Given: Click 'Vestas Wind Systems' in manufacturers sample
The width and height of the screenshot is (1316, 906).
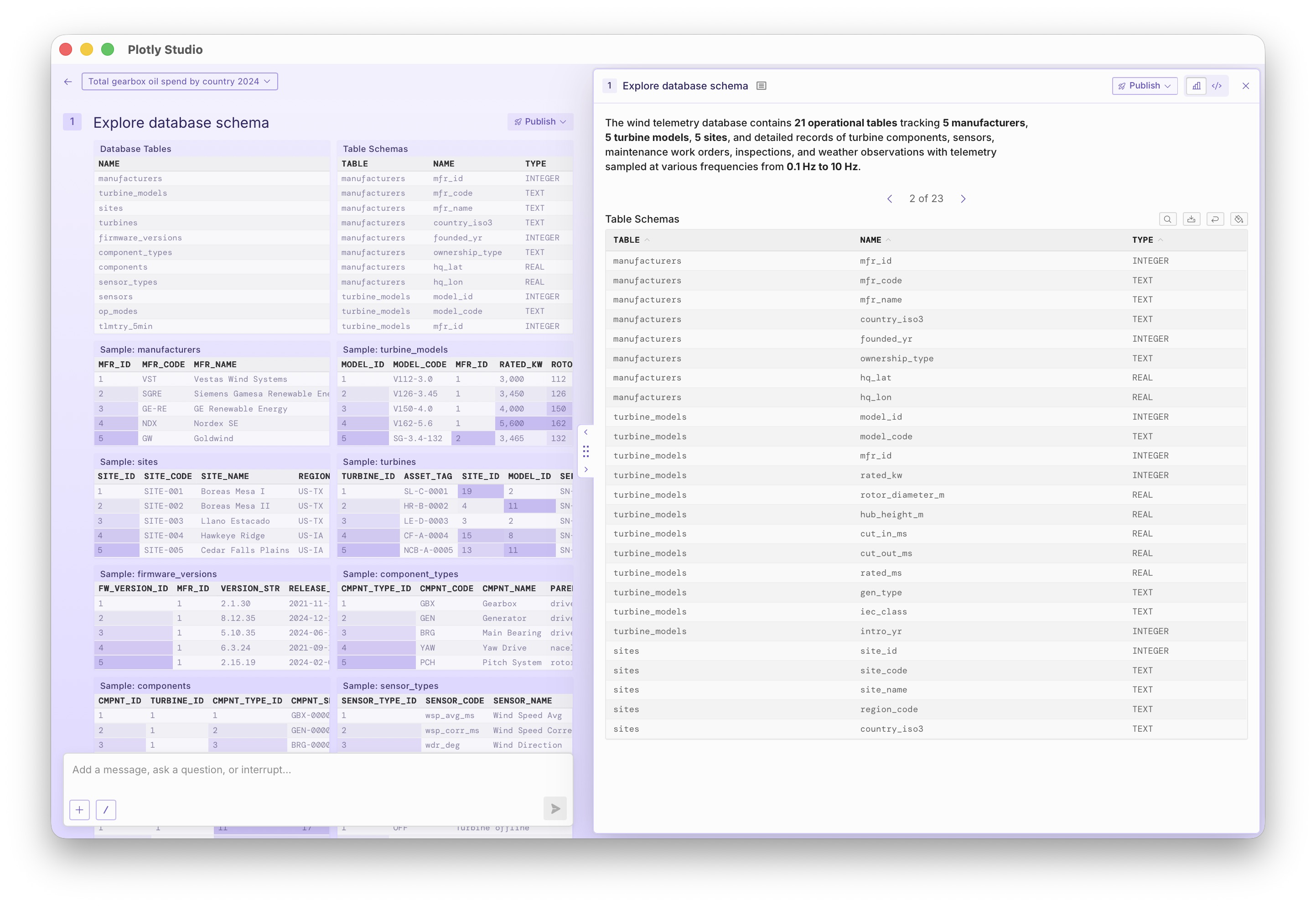Looking at the screenshot, I should click(241, 379).
